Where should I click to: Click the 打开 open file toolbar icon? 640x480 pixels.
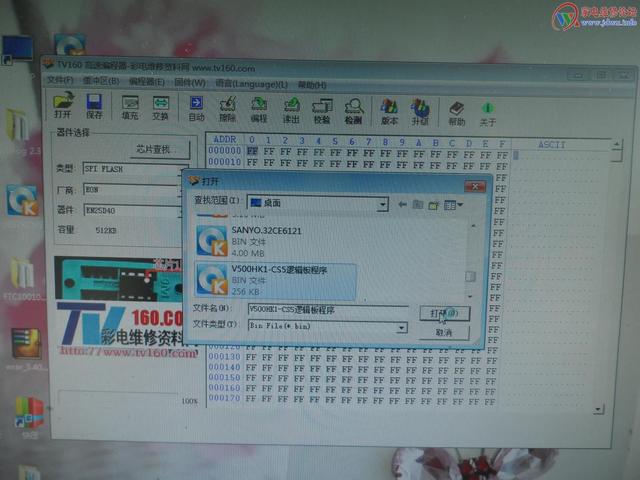(x=63, y=105)
